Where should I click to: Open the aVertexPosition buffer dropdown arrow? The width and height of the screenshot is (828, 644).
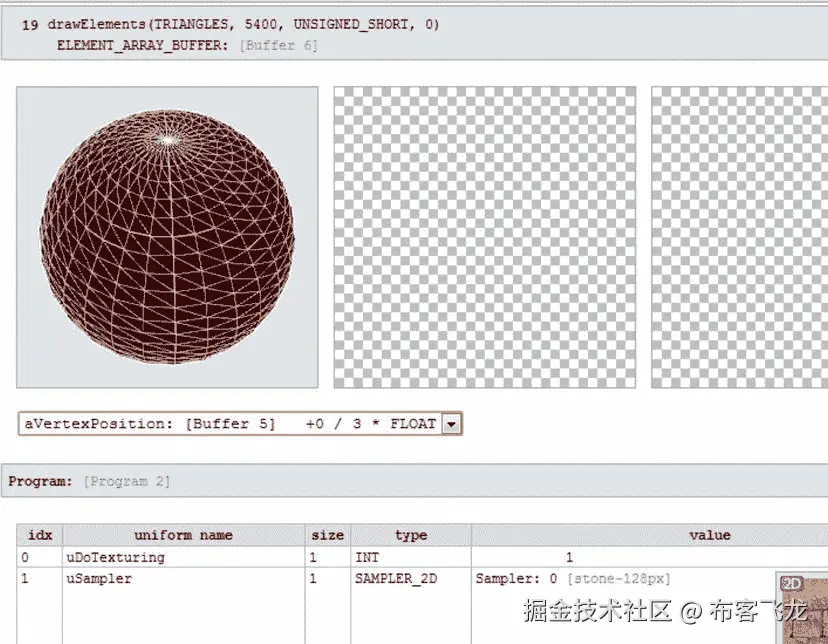tap(453, 423)
